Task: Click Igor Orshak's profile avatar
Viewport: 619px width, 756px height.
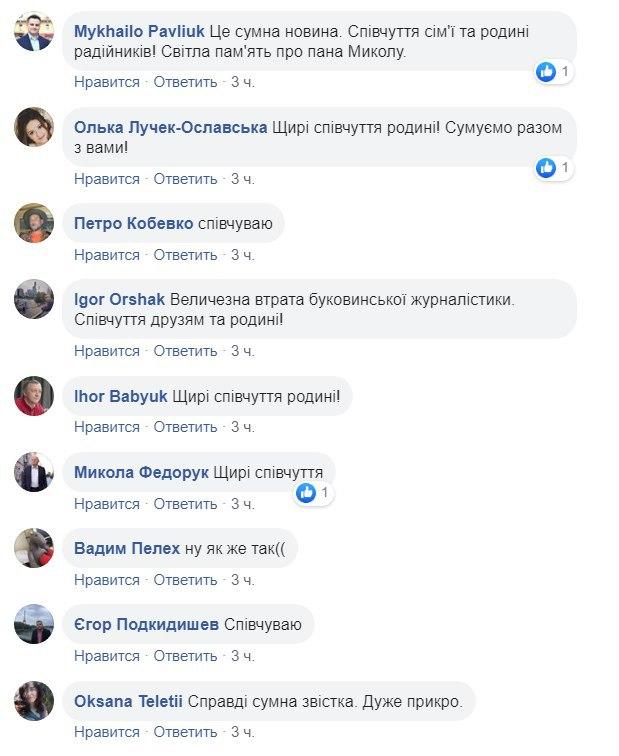Action: tap(34, 299)
